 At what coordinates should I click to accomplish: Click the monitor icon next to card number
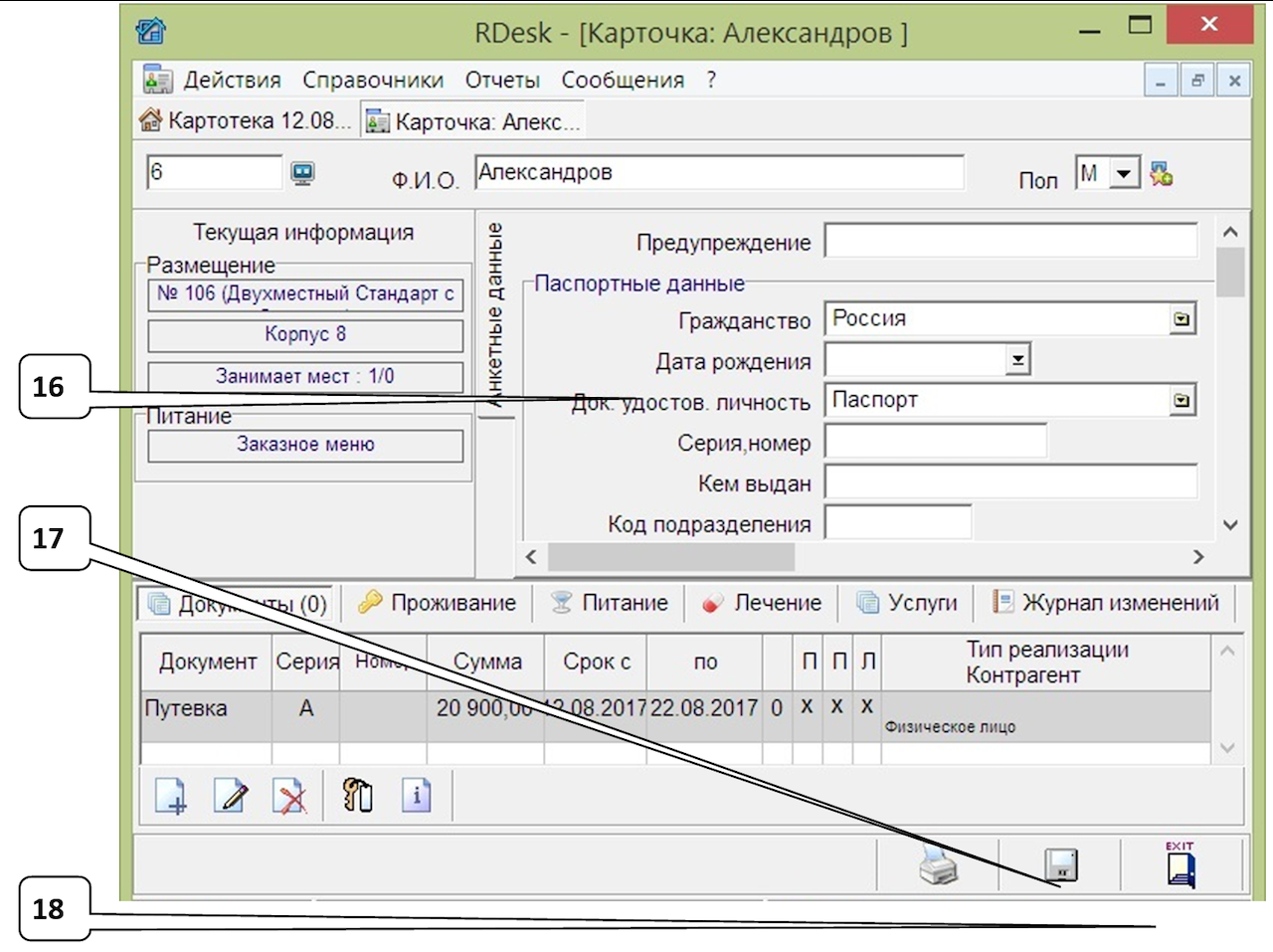[303, 171]
